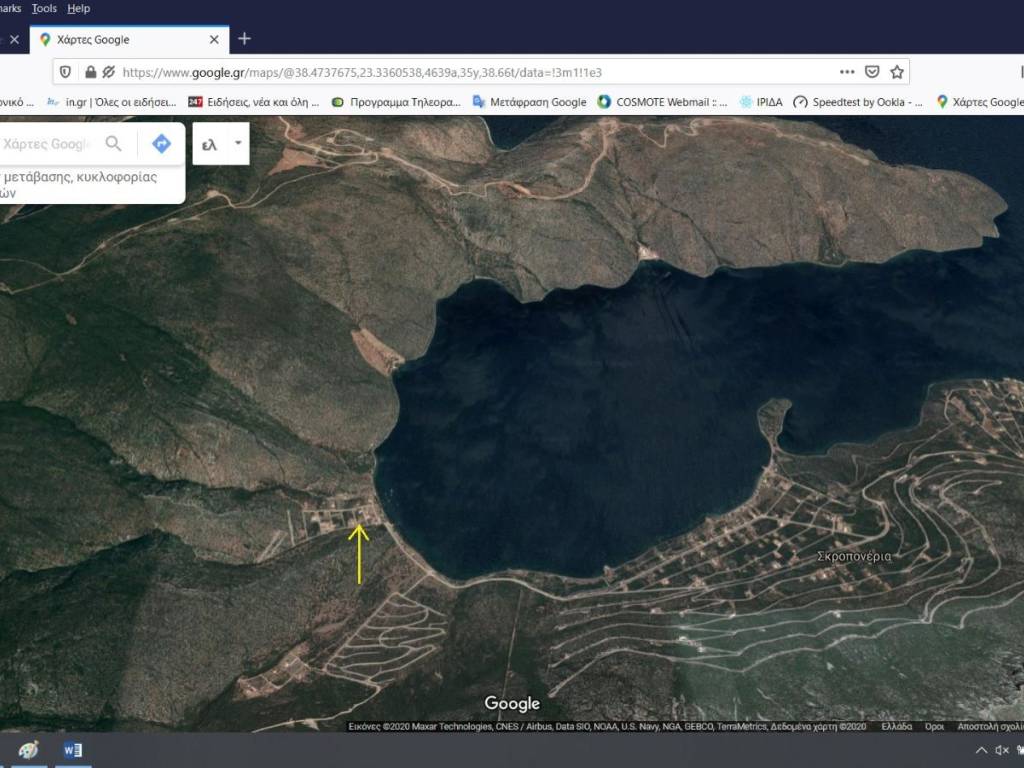This screenshot has width=1024, height=768.
Task: Click the Όροι link on map footer
Action: 934,727
